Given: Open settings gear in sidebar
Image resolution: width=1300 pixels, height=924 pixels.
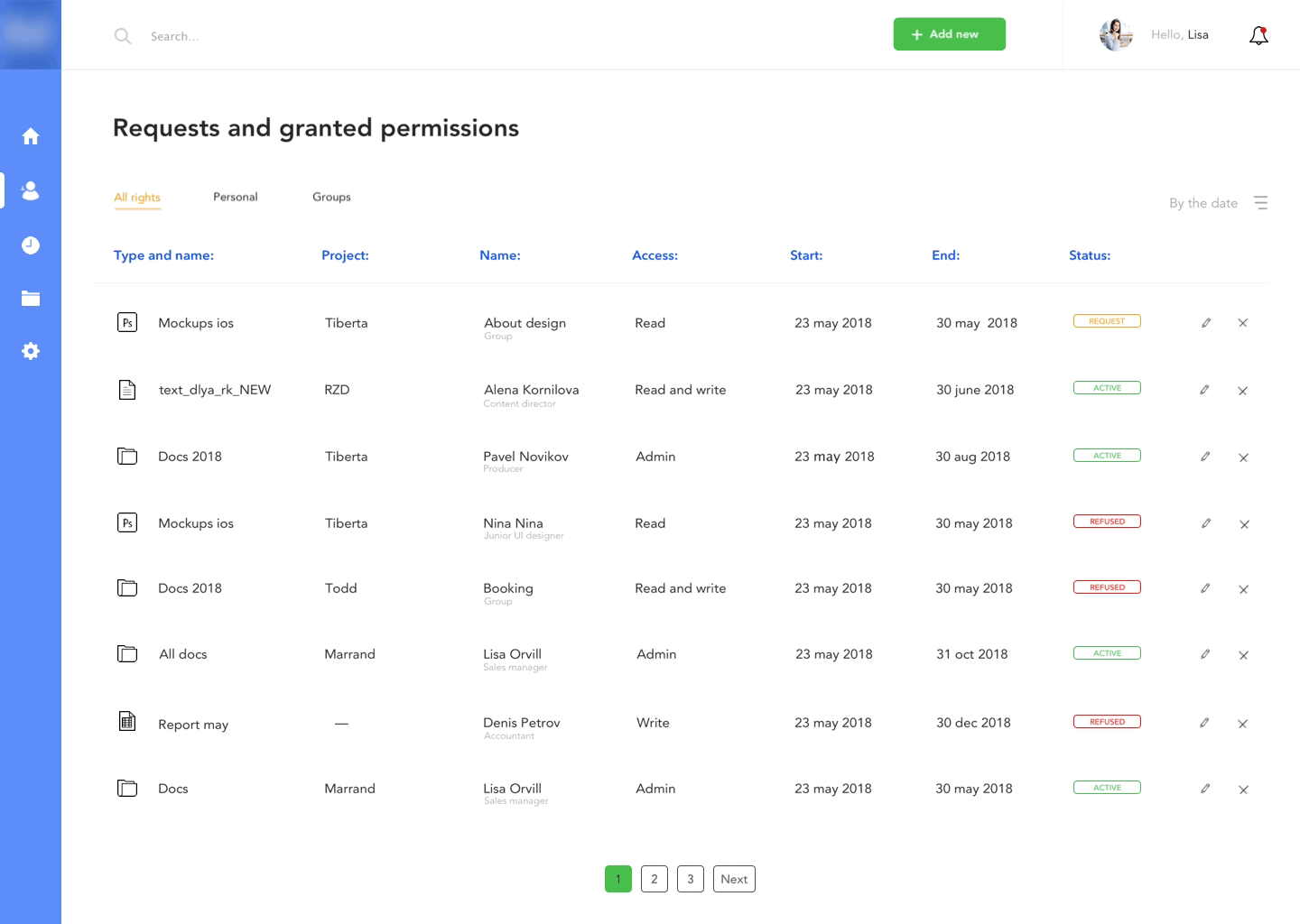Looking at the screenshot, I should pos(31,351).
